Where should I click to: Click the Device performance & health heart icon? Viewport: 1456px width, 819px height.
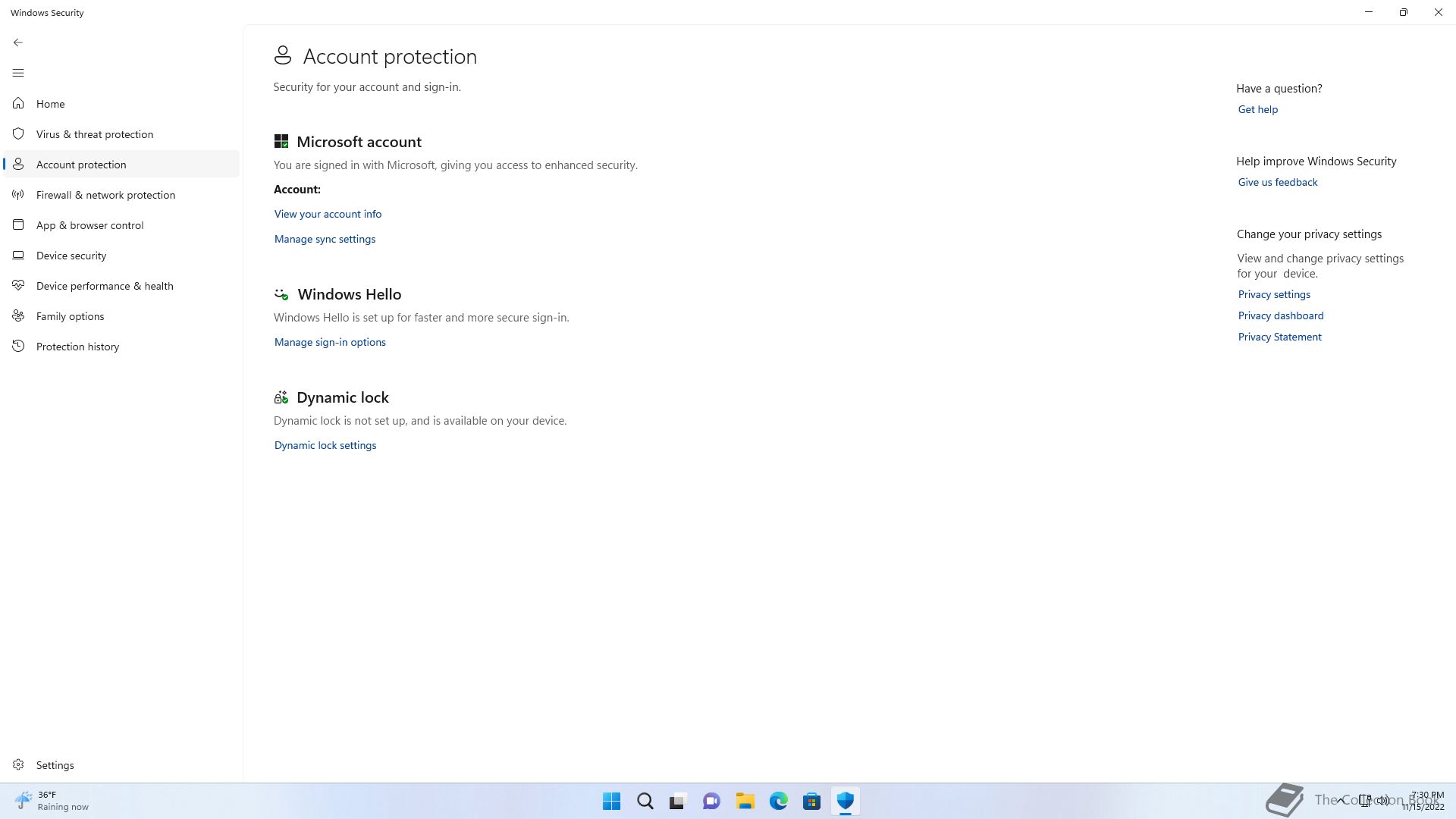coord(18,285)
